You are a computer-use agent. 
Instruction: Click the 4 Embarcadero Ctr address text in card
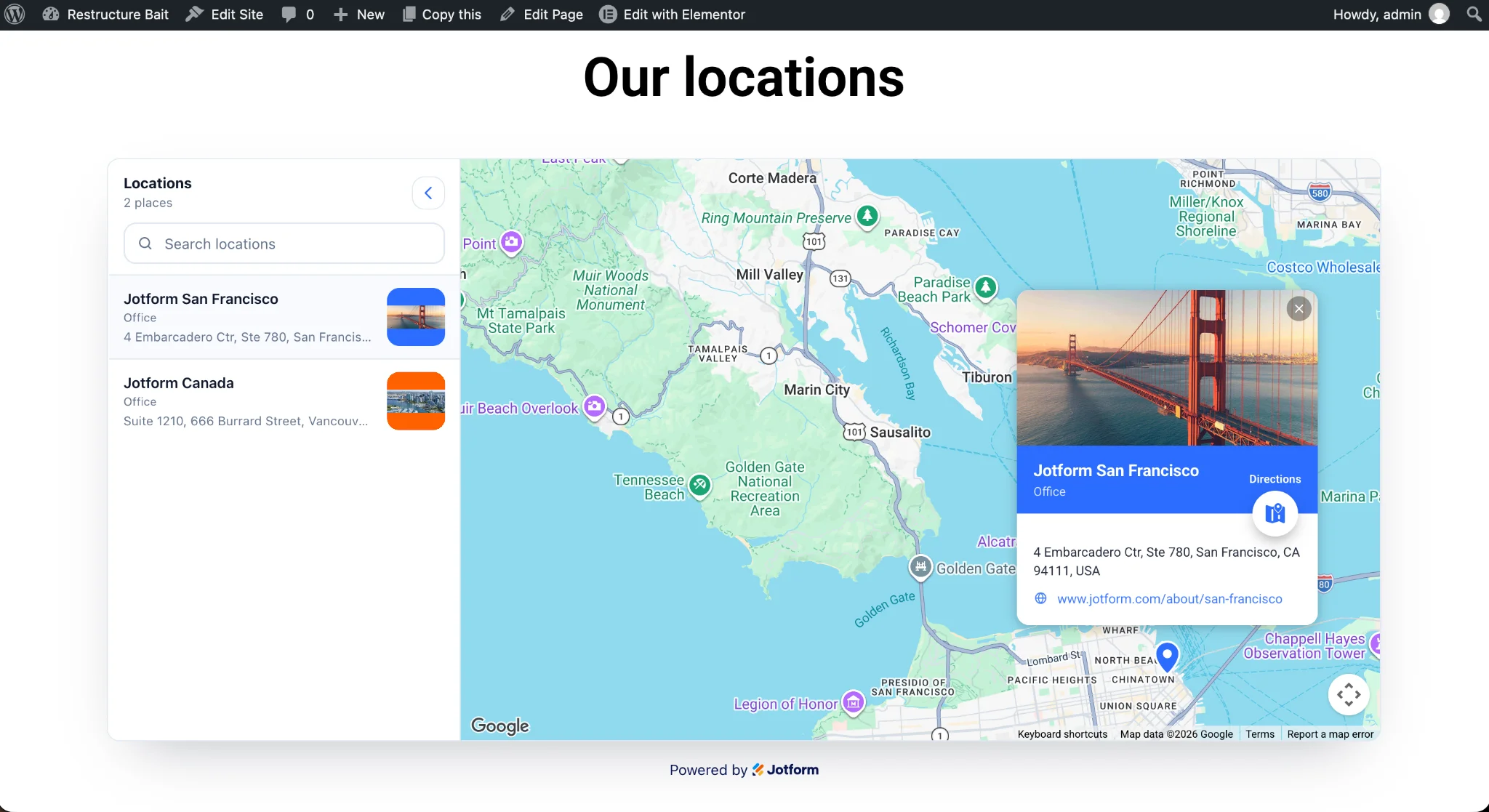coord(1166,561)
